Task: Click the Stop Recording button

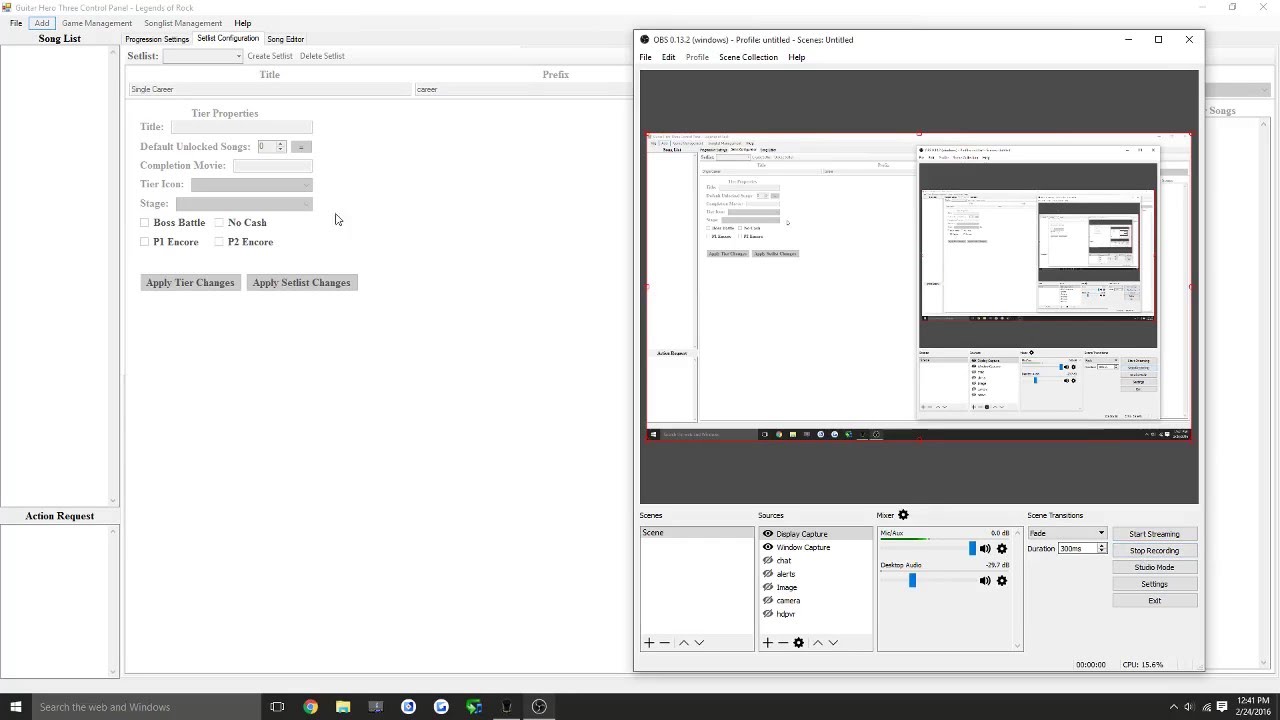Action: [1154, 551]
